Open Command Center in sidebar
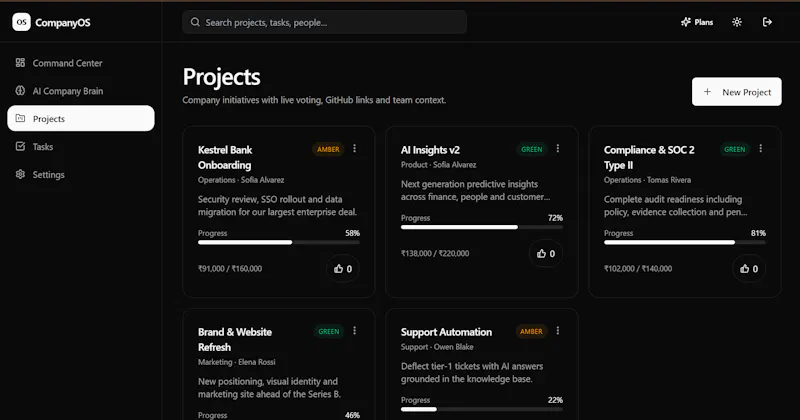 [81, 63]
